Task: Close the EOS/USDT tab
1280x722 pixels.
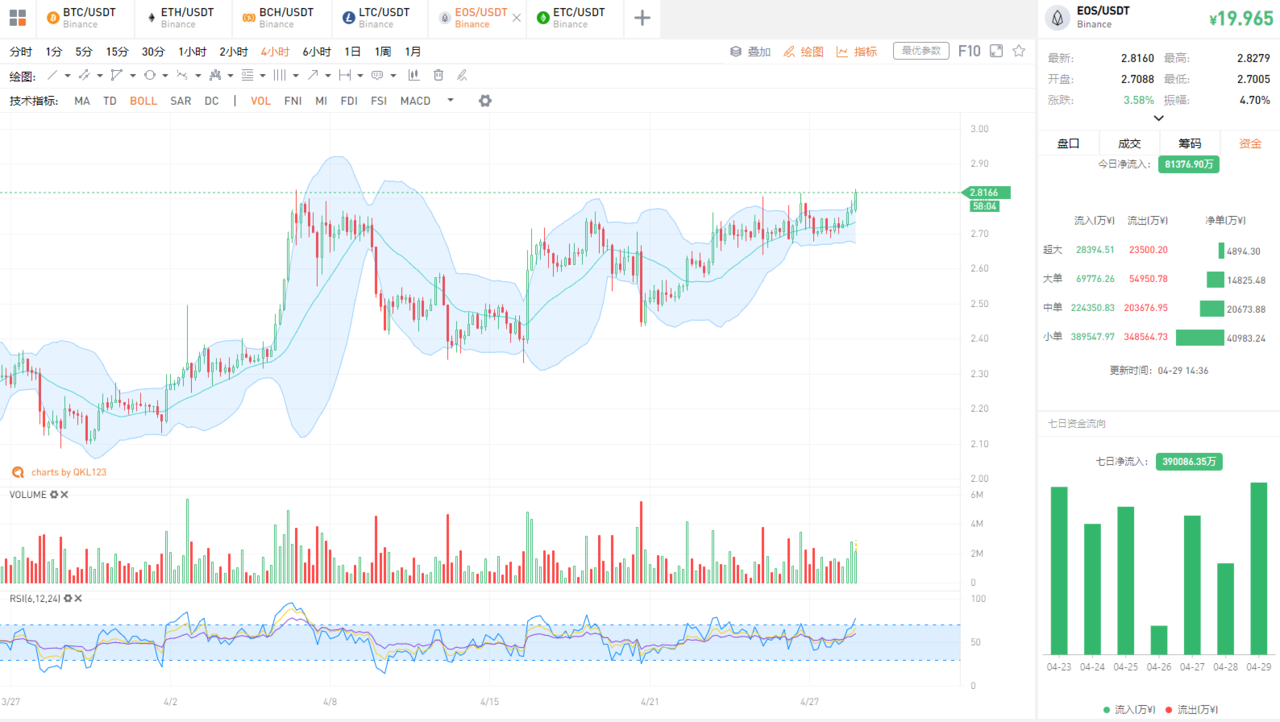Action: tap(517, 18)
